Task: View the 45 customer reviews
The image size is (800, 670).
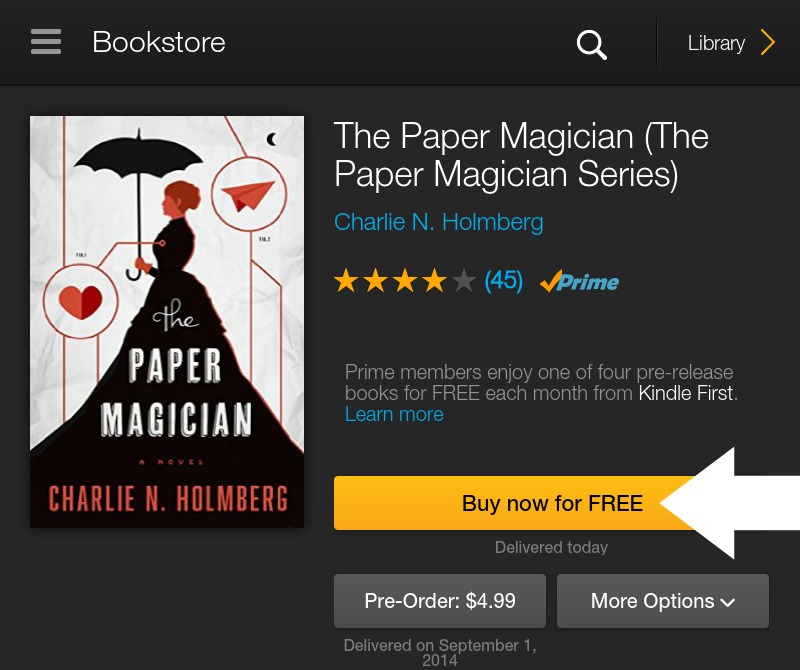Action: click(503, 281)
